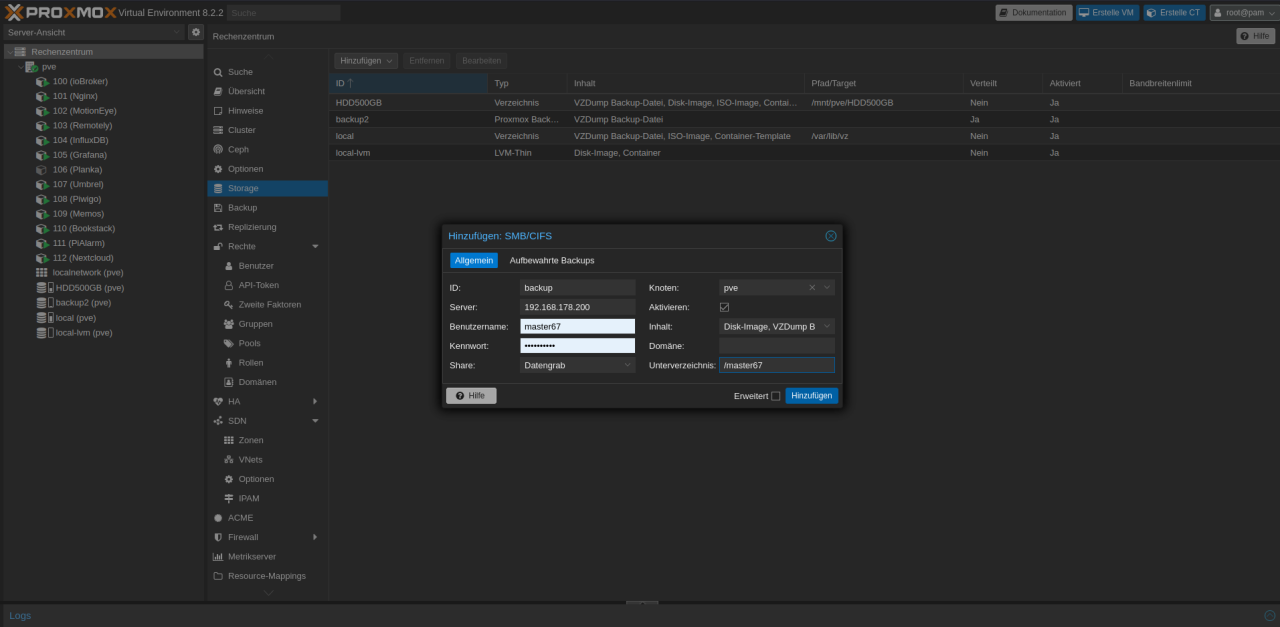Click the VNets network icon
Viewport: 1280px width, 627px height.
pos(229,459)
